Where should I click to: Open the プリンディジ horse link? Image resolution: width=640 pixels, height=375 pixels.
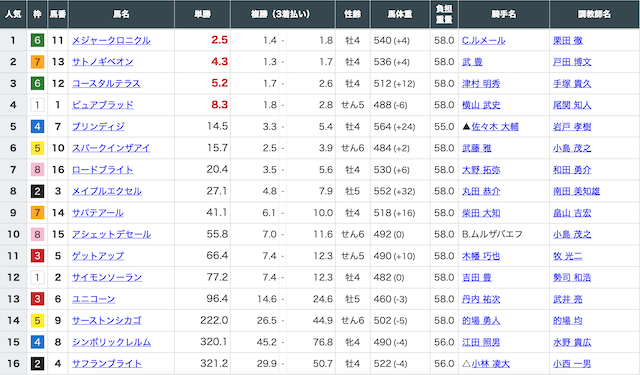(98, 126)
